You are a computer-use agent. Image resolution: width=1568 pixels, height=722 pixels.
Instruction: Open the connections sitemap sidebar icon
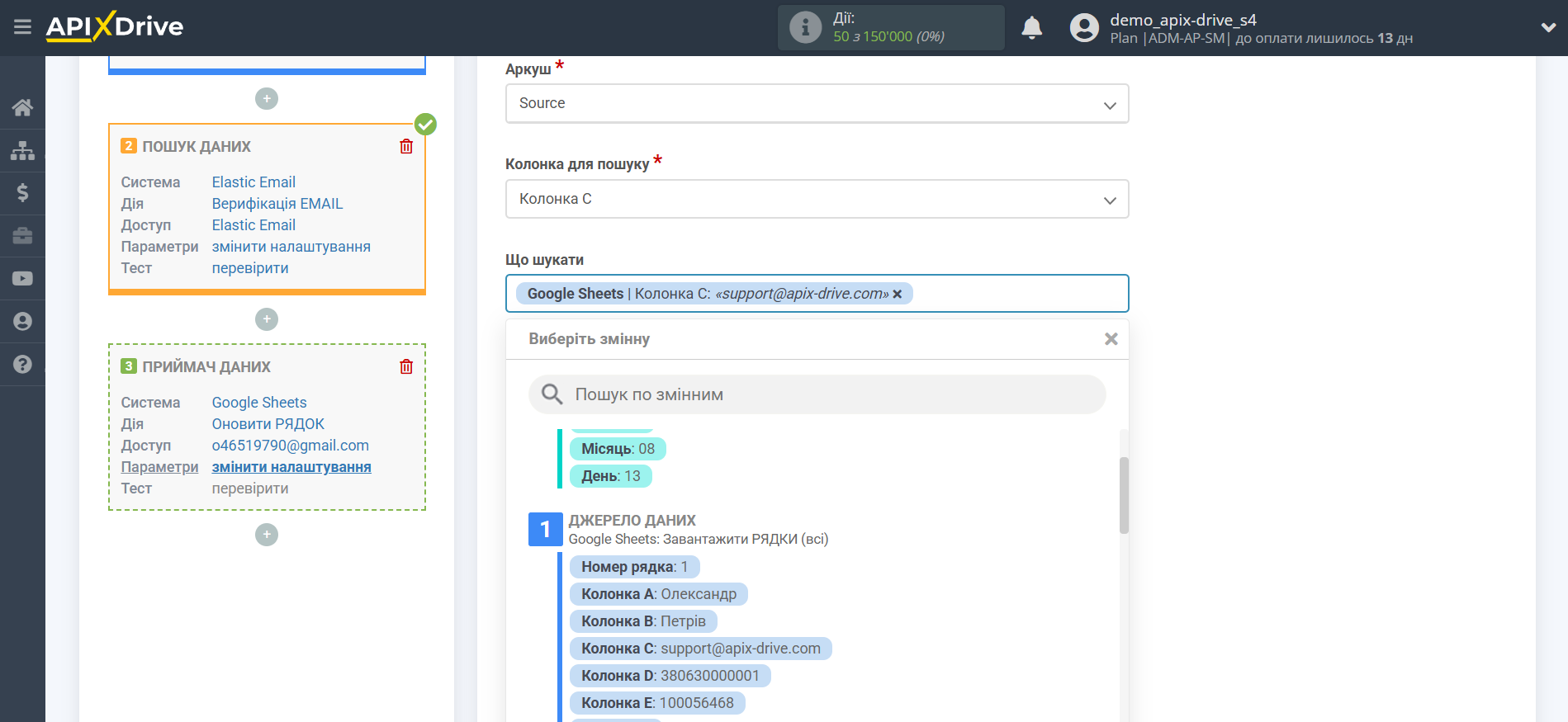(x=22, y=150)
